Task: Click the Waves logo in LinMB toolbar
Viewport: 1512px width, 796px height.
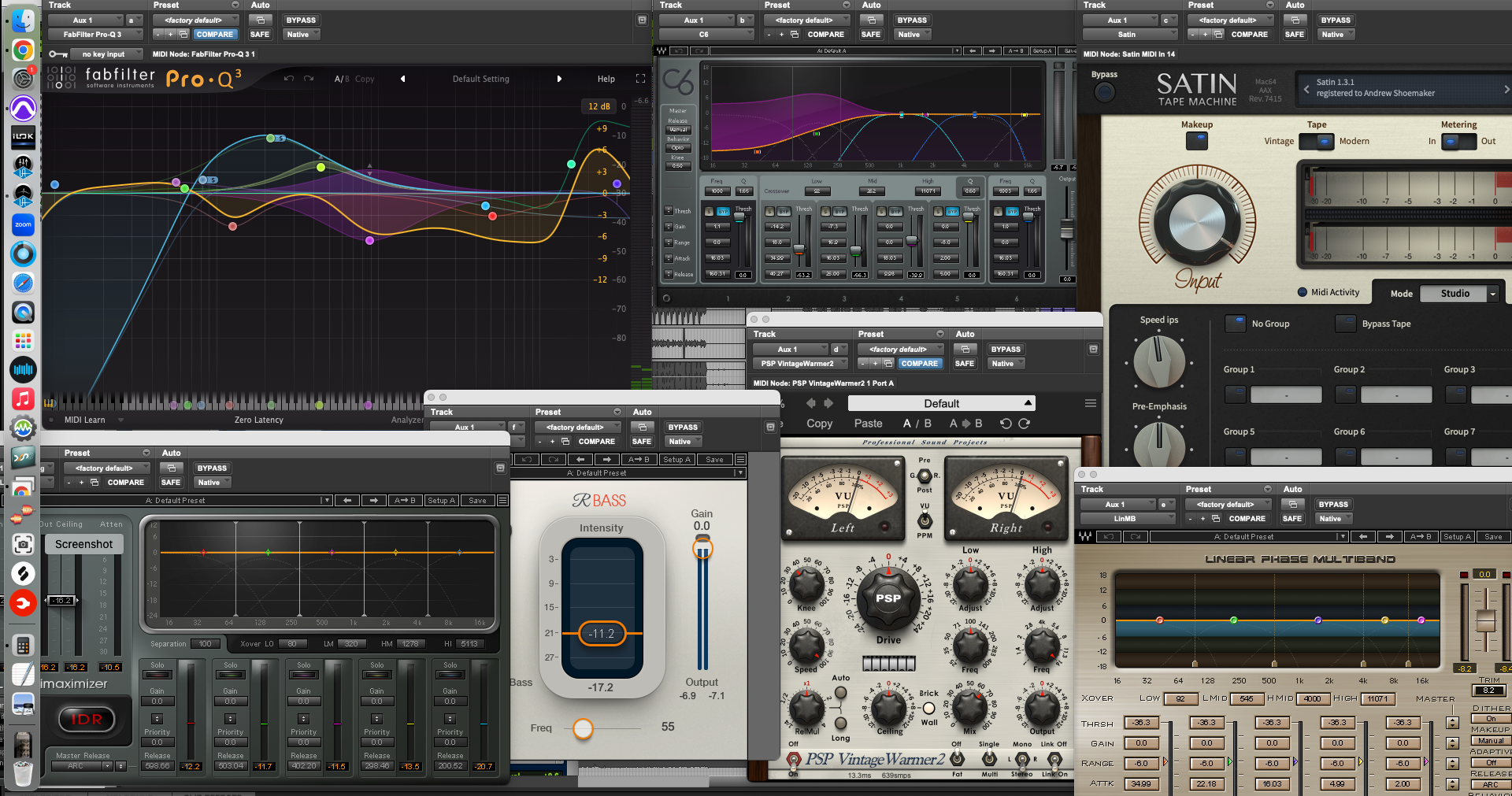Action: (1084, 537)
